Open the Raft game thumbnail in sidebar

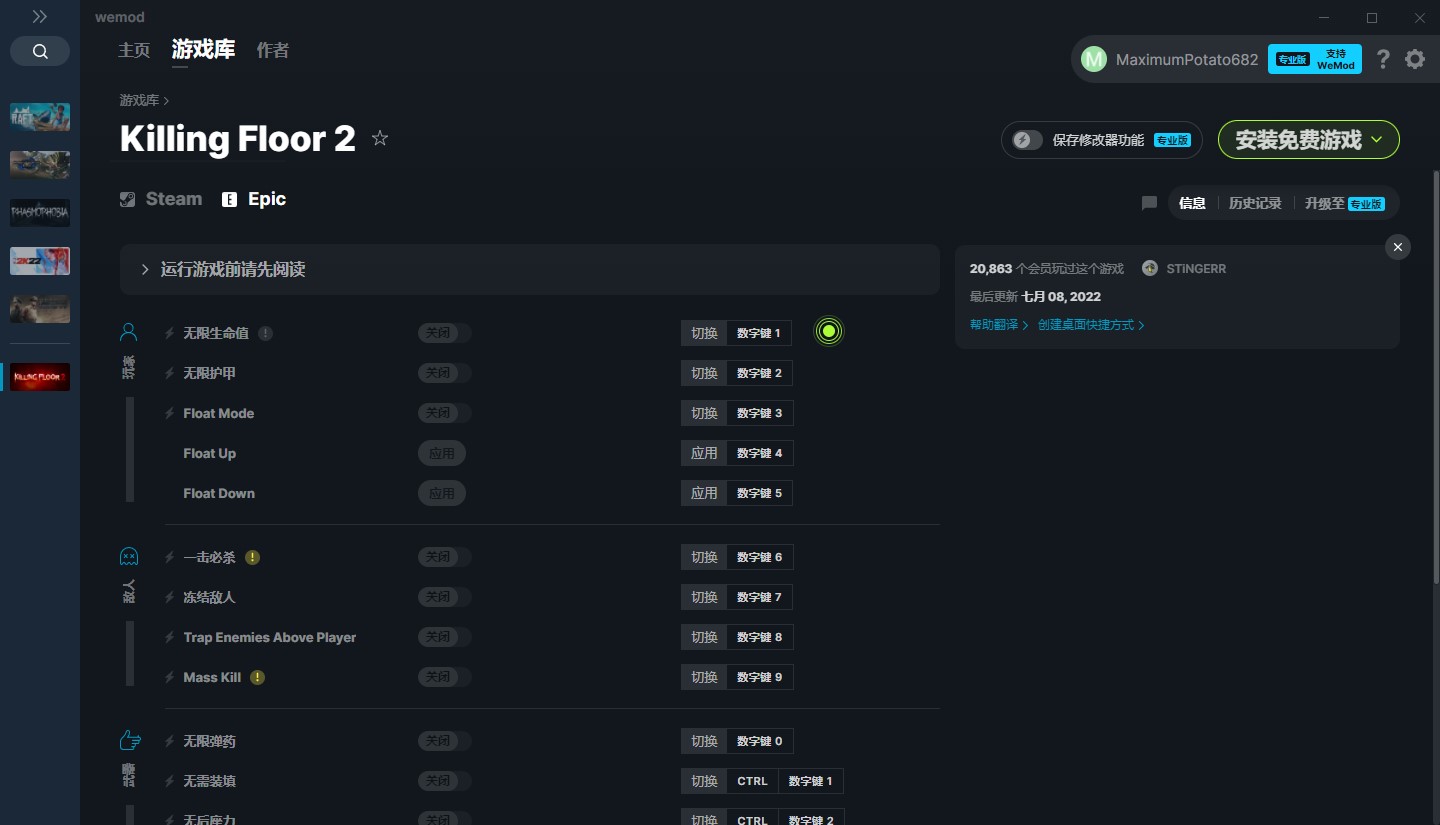tap(40, 117)
